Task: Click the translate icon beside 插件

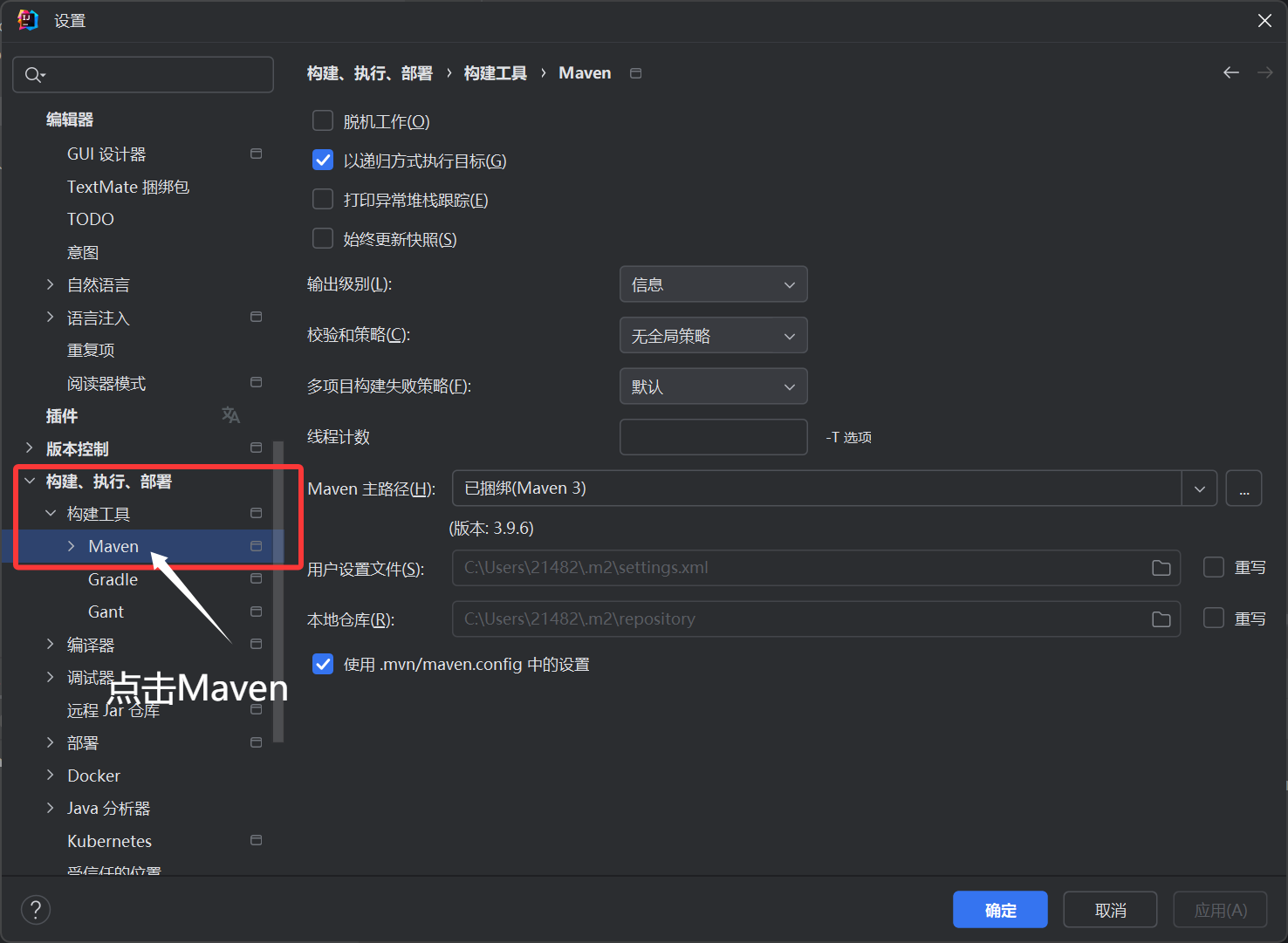Action: point(230,416)
